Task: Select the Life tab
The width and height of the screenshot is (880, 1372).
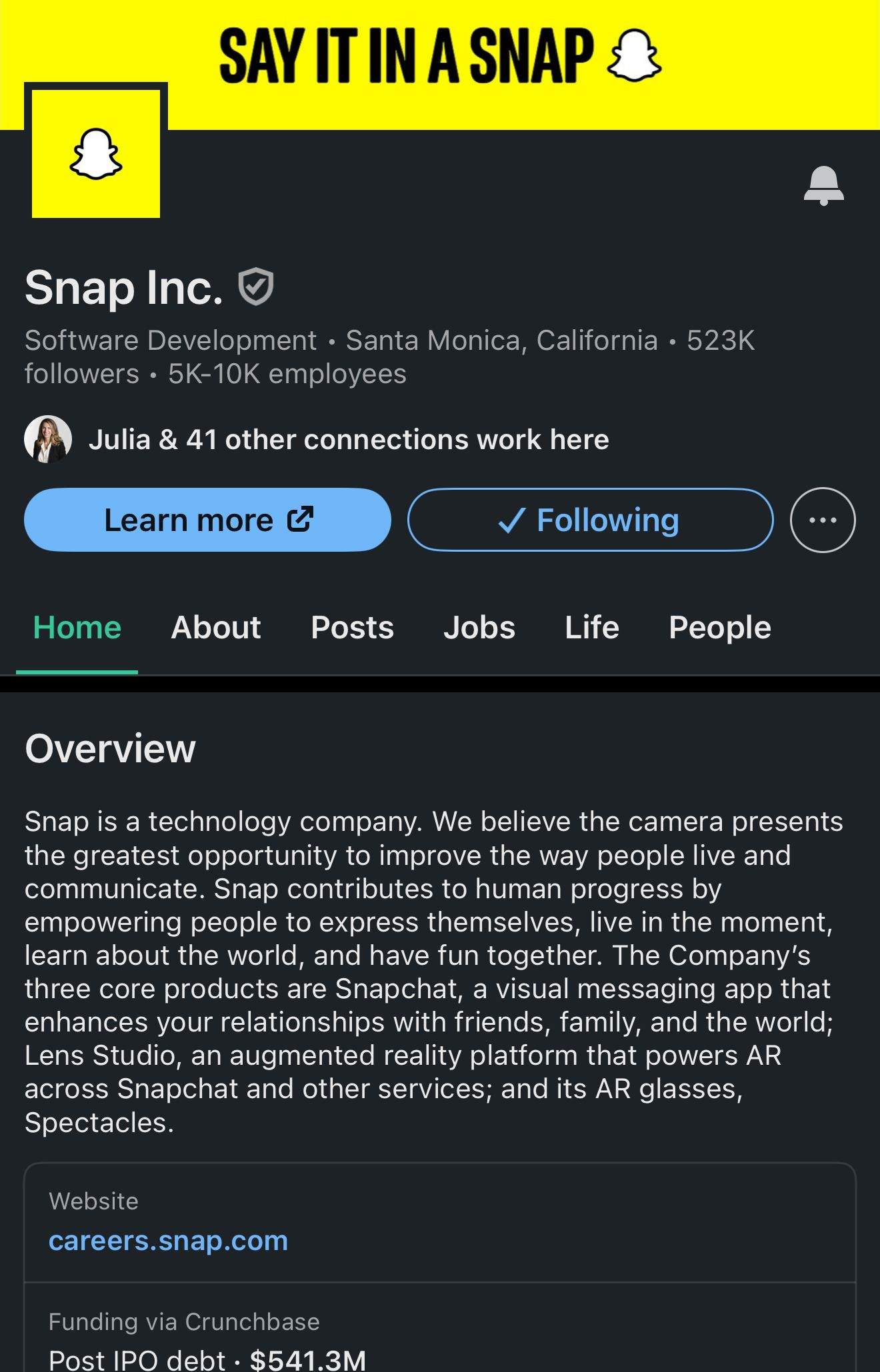Action: coord(592,628)
